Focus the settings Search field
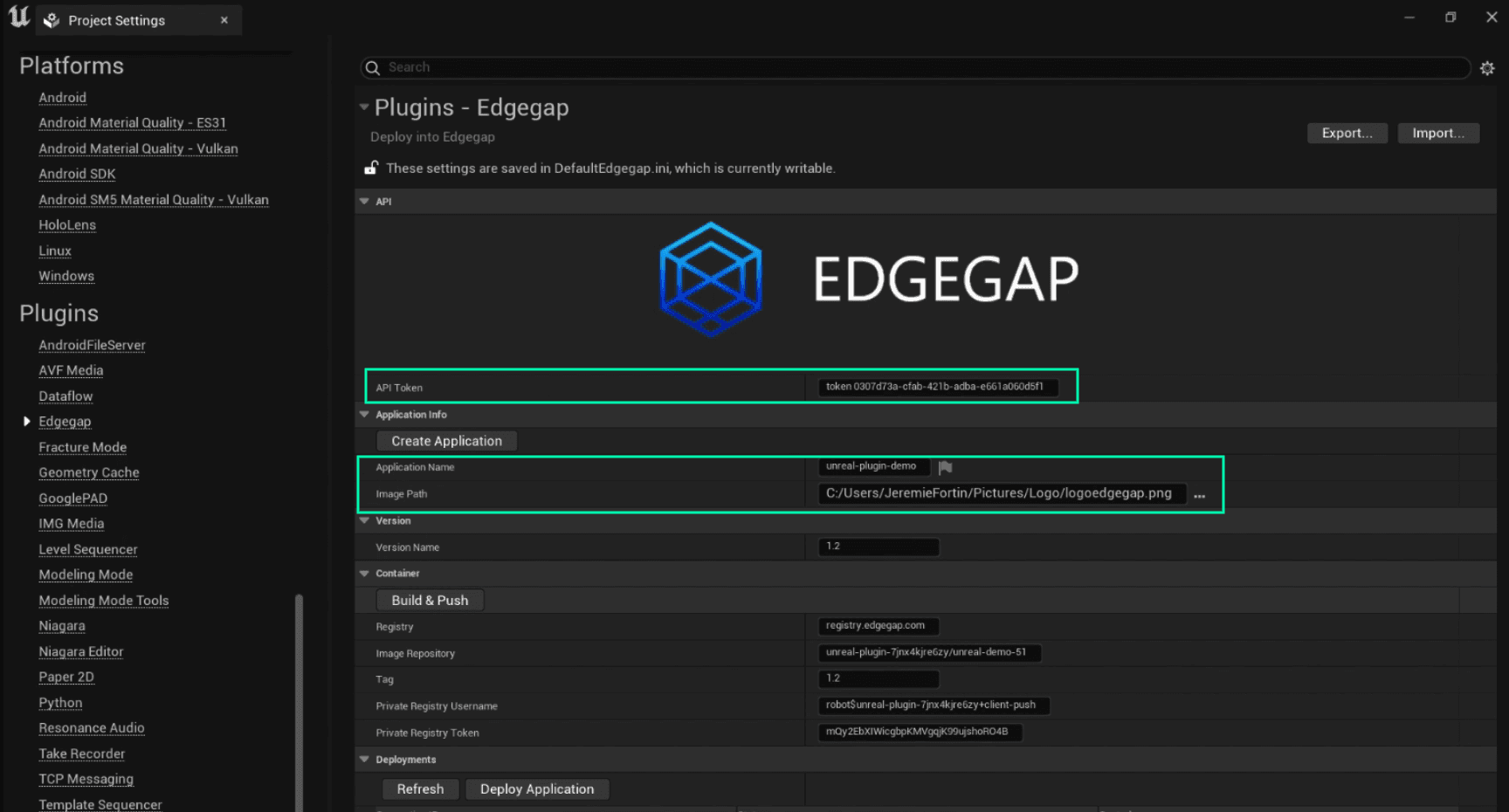The image size is (1509, 812). click(x=915, y=68)
